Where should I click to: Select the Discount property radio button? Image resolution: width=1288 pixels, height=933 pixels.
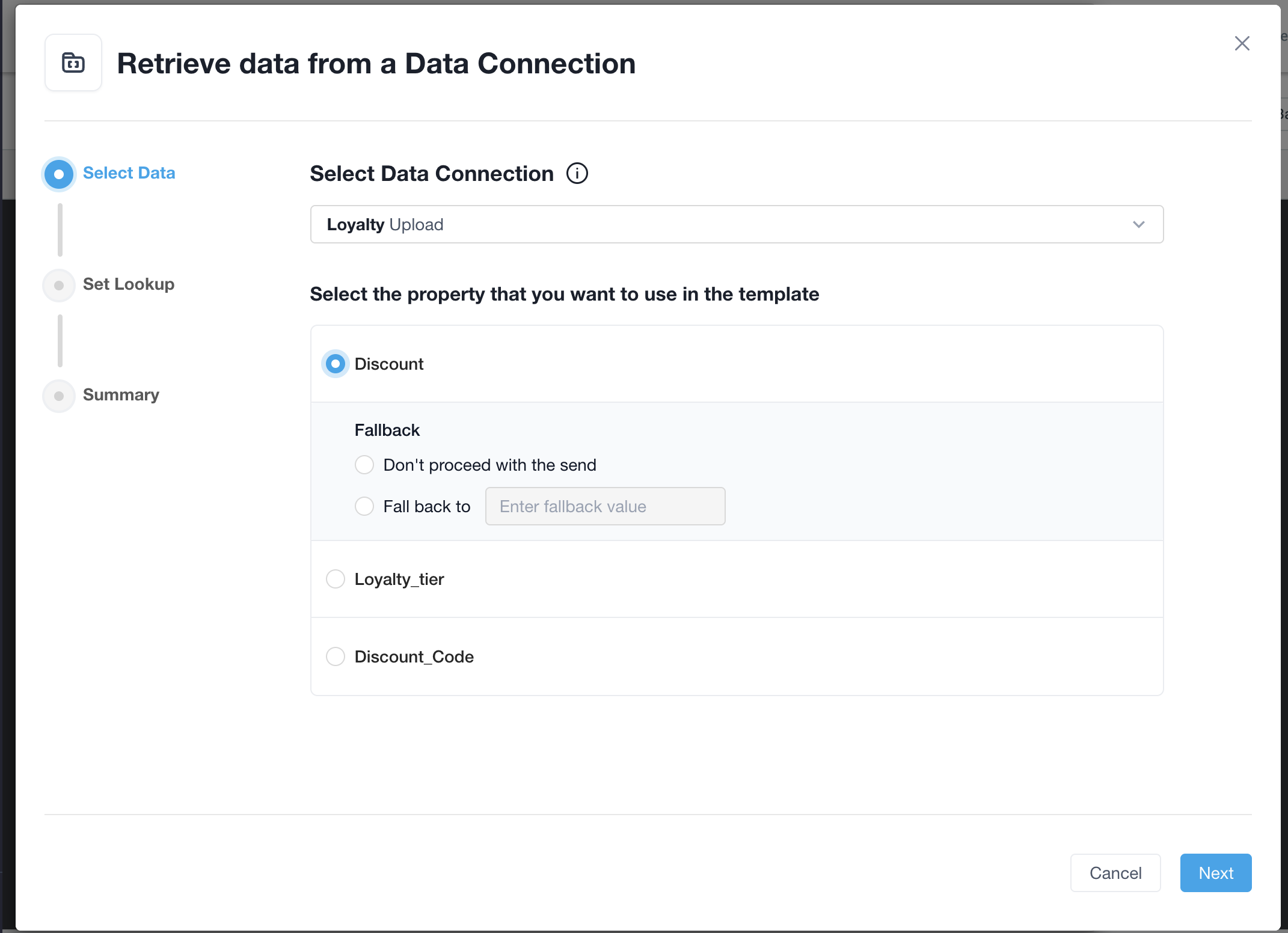(x=336, y=364)
